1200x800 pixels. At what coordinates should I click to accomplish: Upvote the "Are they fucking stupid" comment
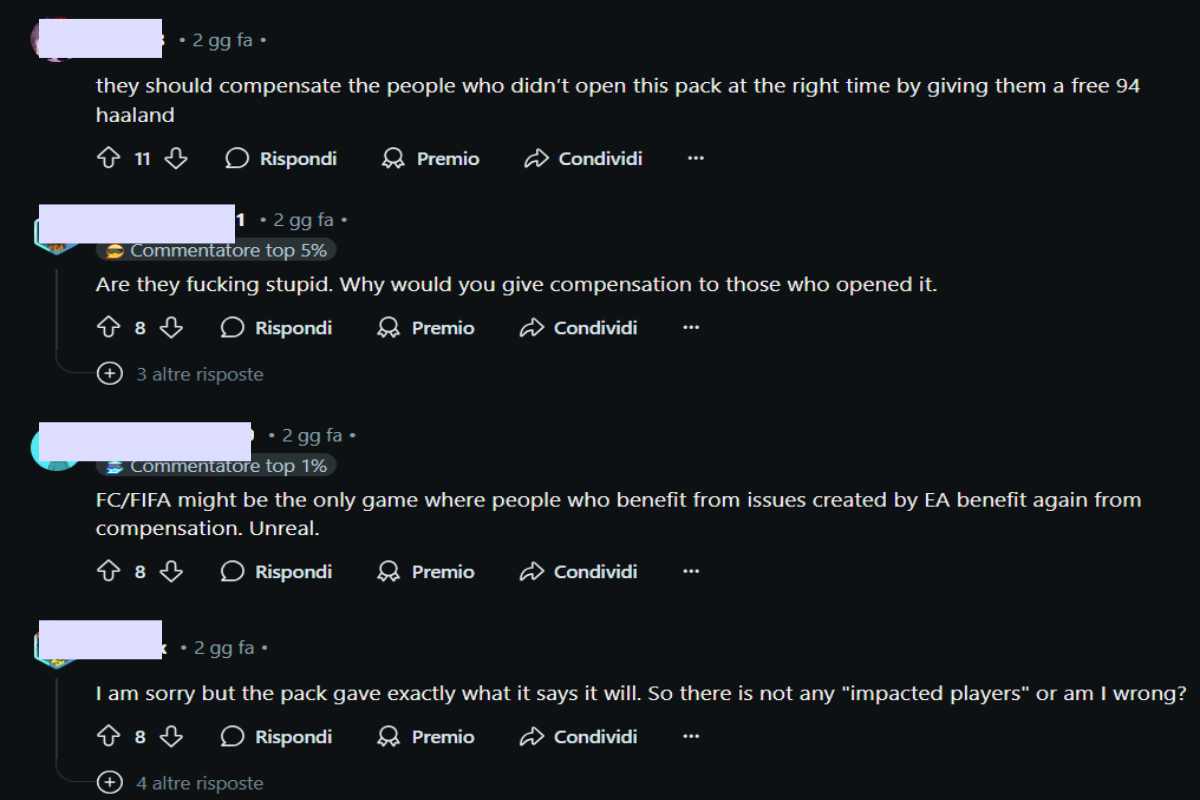pos(108,327)
